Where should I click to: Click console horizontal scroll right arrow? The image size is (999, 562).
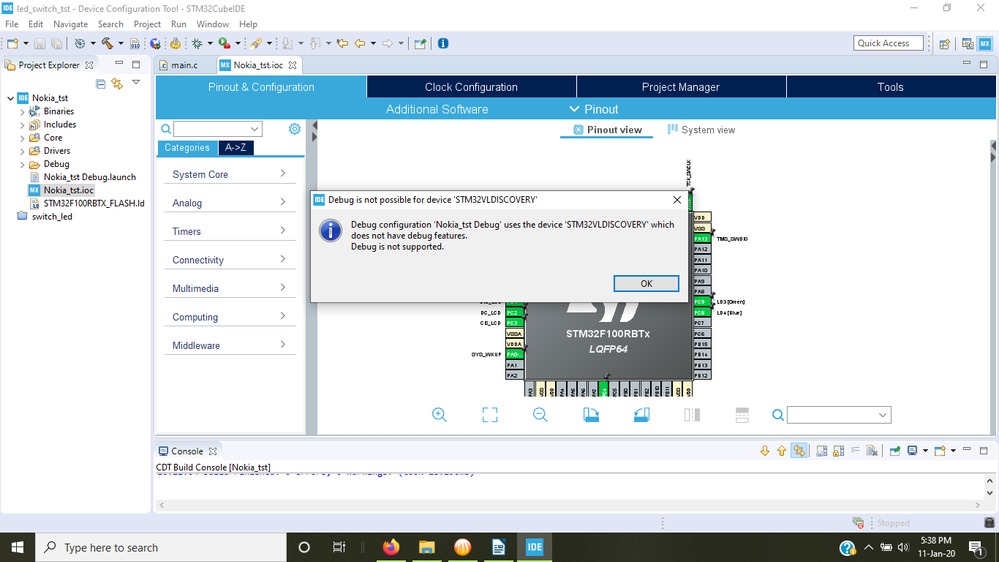pos(977,505)
